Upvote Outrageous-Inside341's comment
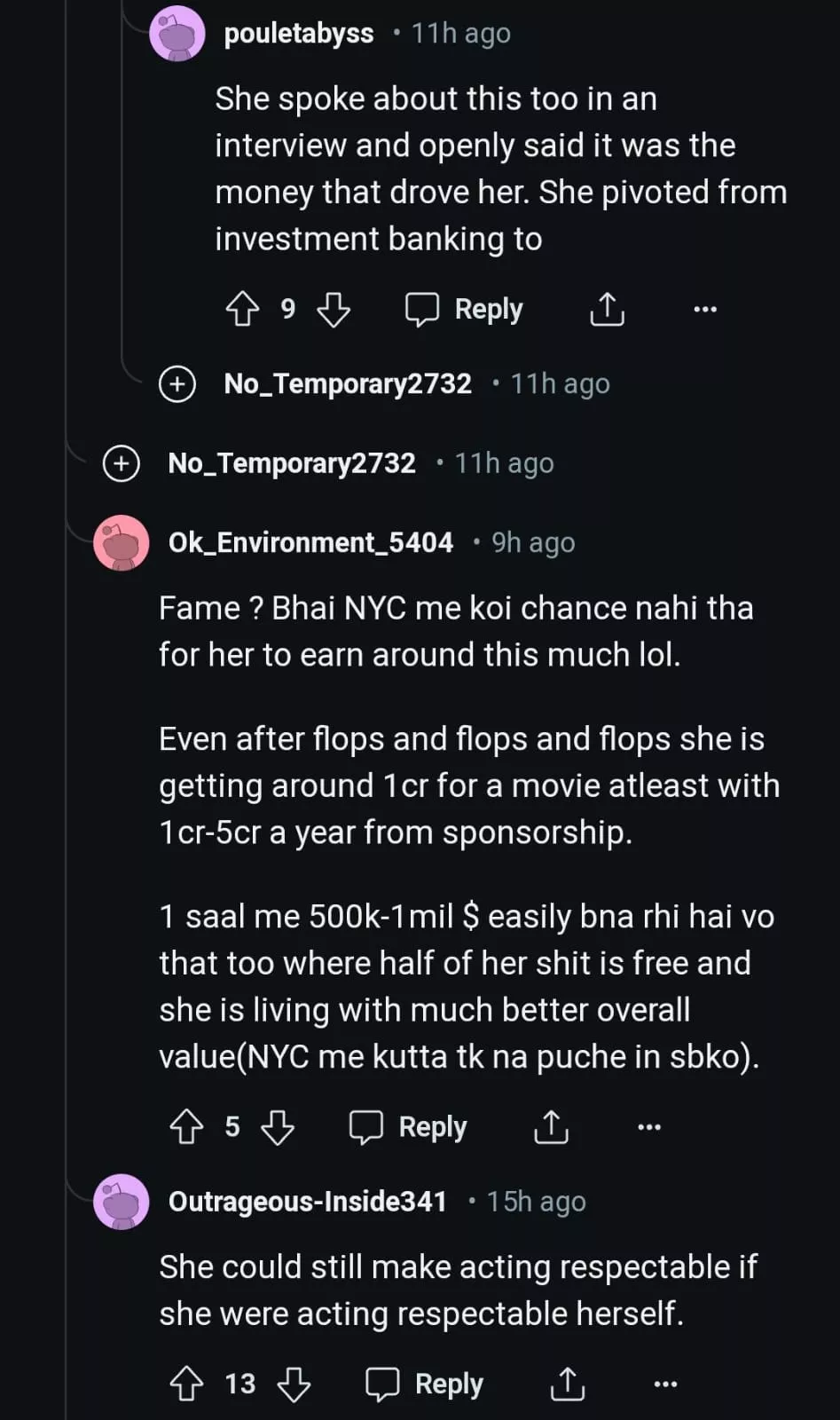 pos(186,1384)
